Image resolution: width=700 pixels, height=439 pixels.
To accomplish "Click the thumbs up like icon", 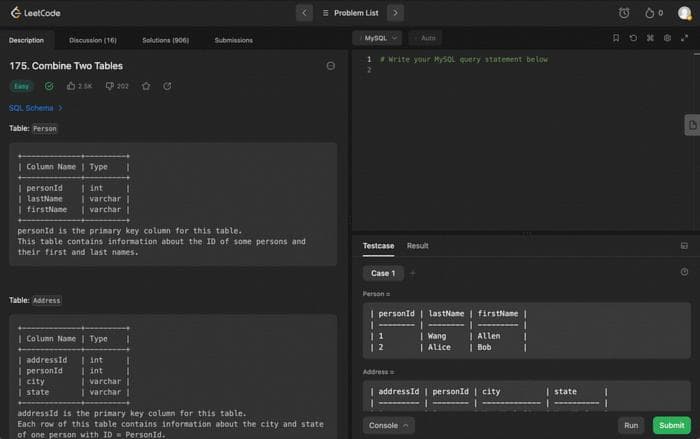I will tap(71, 86).
